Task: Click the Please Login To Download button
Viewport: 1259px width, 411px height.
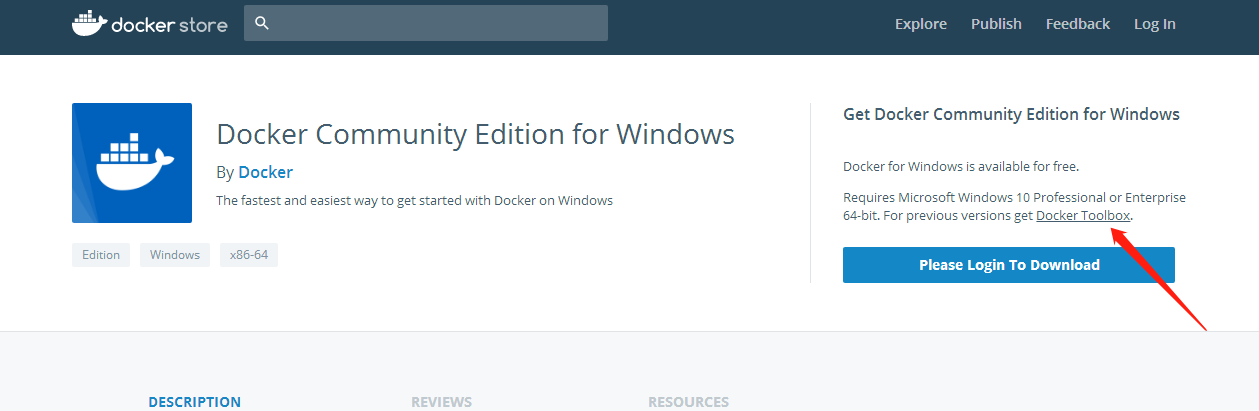Action: (1009, 265)
